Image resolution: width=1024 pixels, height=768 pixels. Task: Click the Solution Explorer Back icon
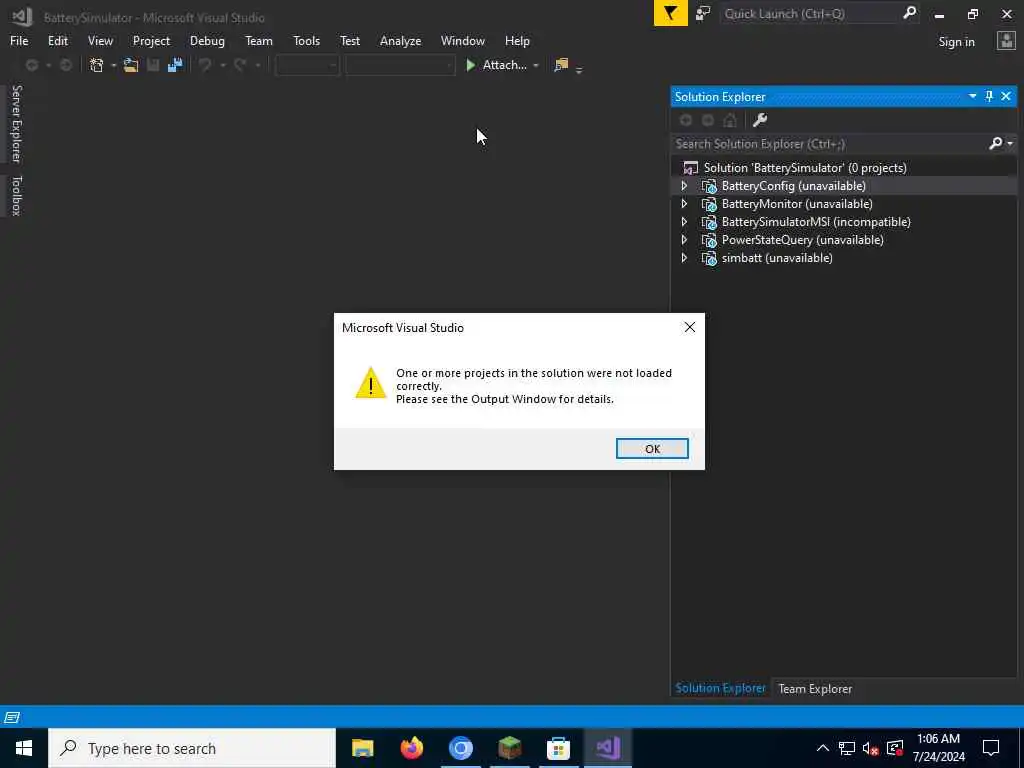pyautogui.click(x=686, y=120)
